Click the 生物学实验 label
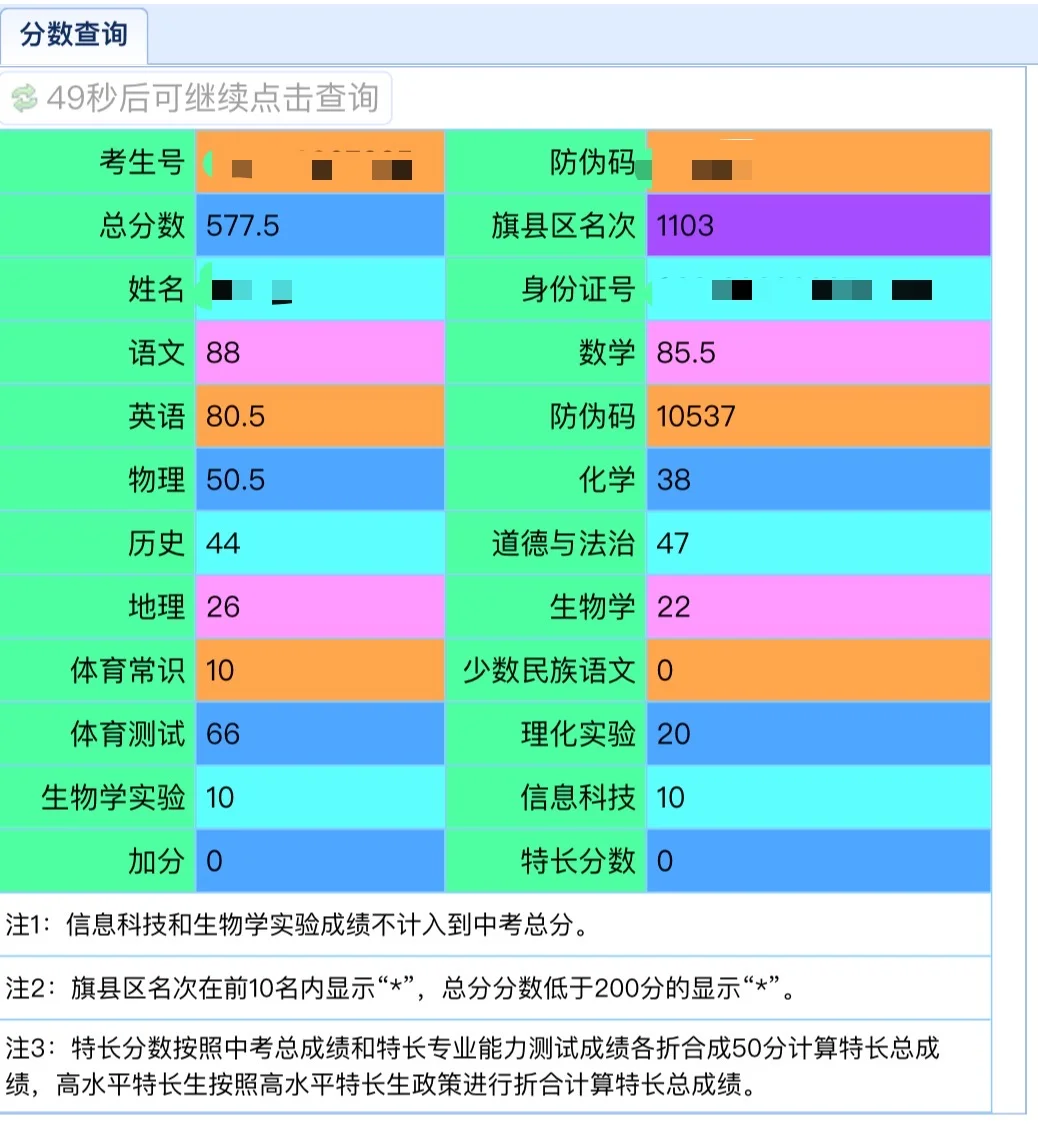This screenshot has height=1148, width=1038. tap(113, 797)
